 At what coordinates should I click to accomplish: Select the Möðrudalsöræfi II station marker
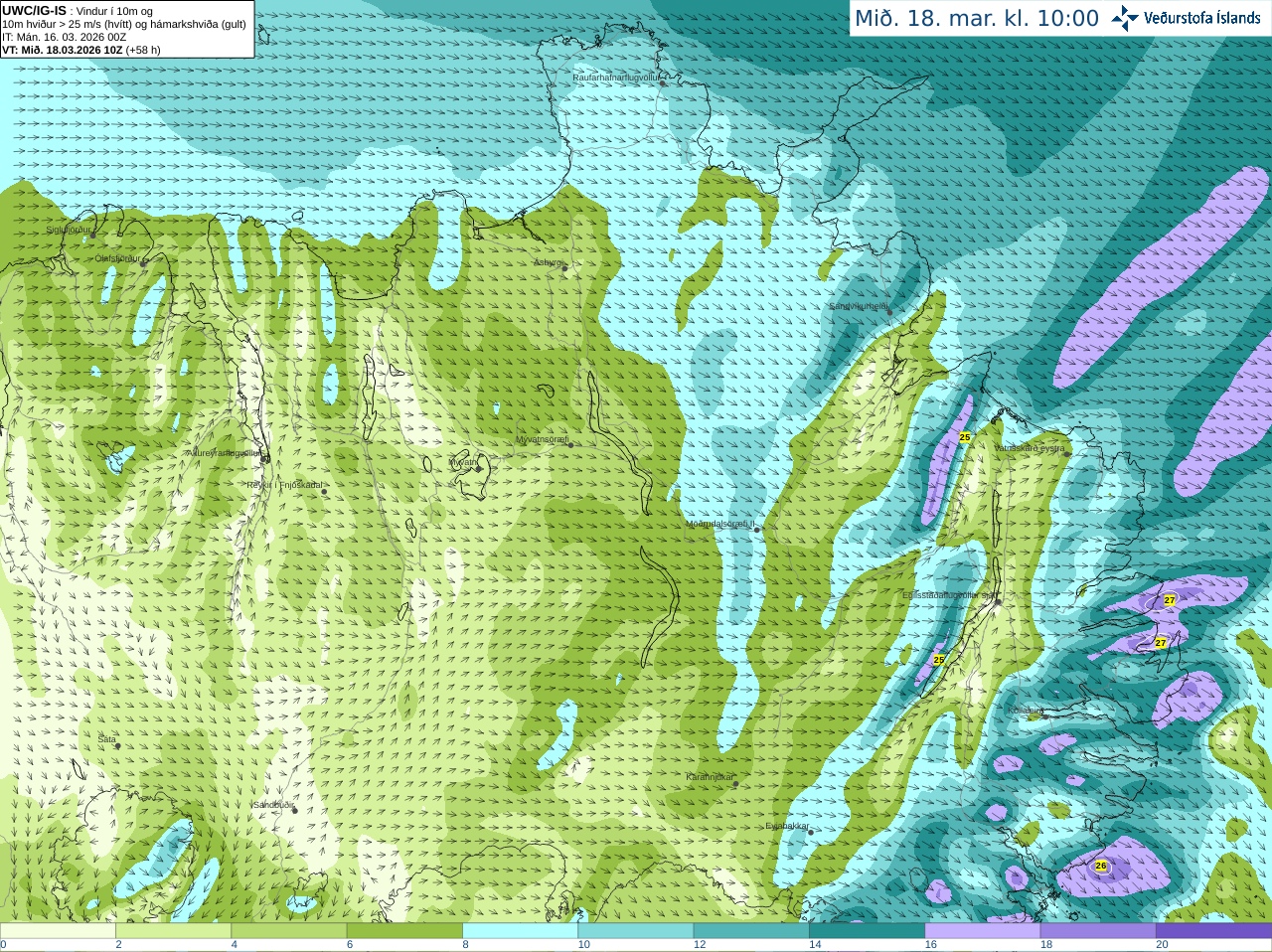(x=757, y=530)
